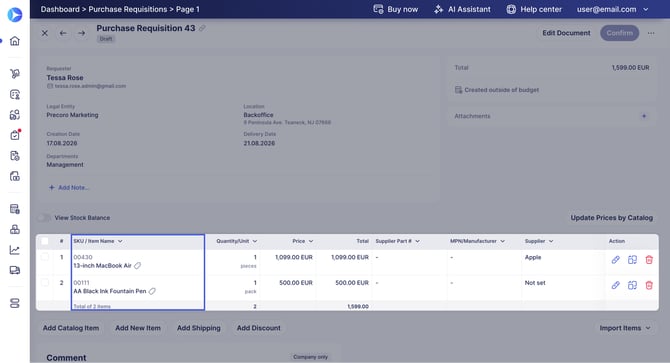Check the row 2 Fountain Pen checkbox
670x363 pixels.
44,283
